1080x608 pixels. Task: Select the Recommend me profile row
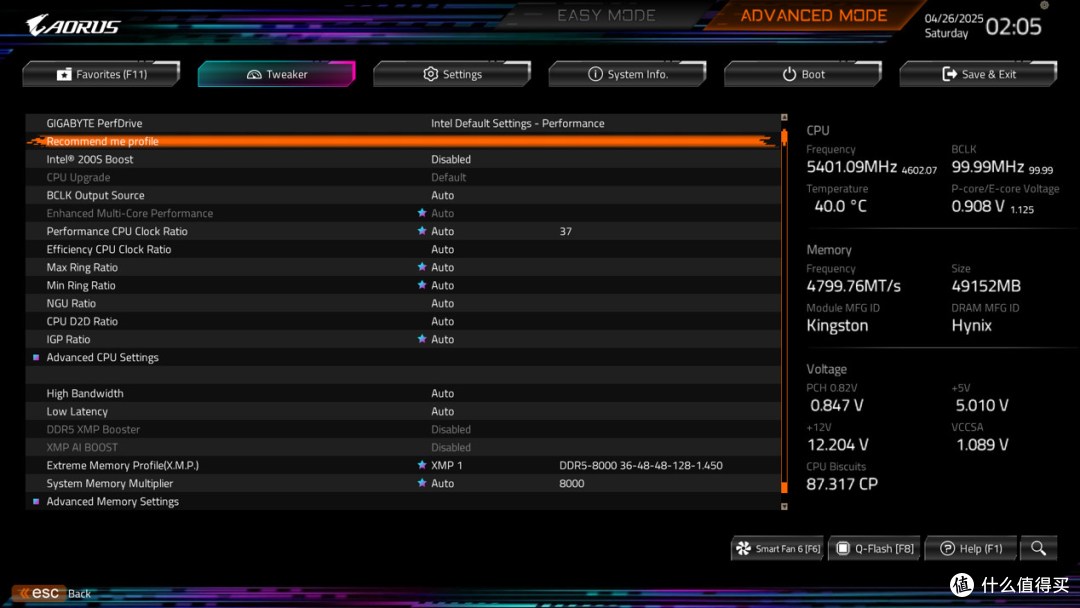pyautogui.click(x=403, y=141)
